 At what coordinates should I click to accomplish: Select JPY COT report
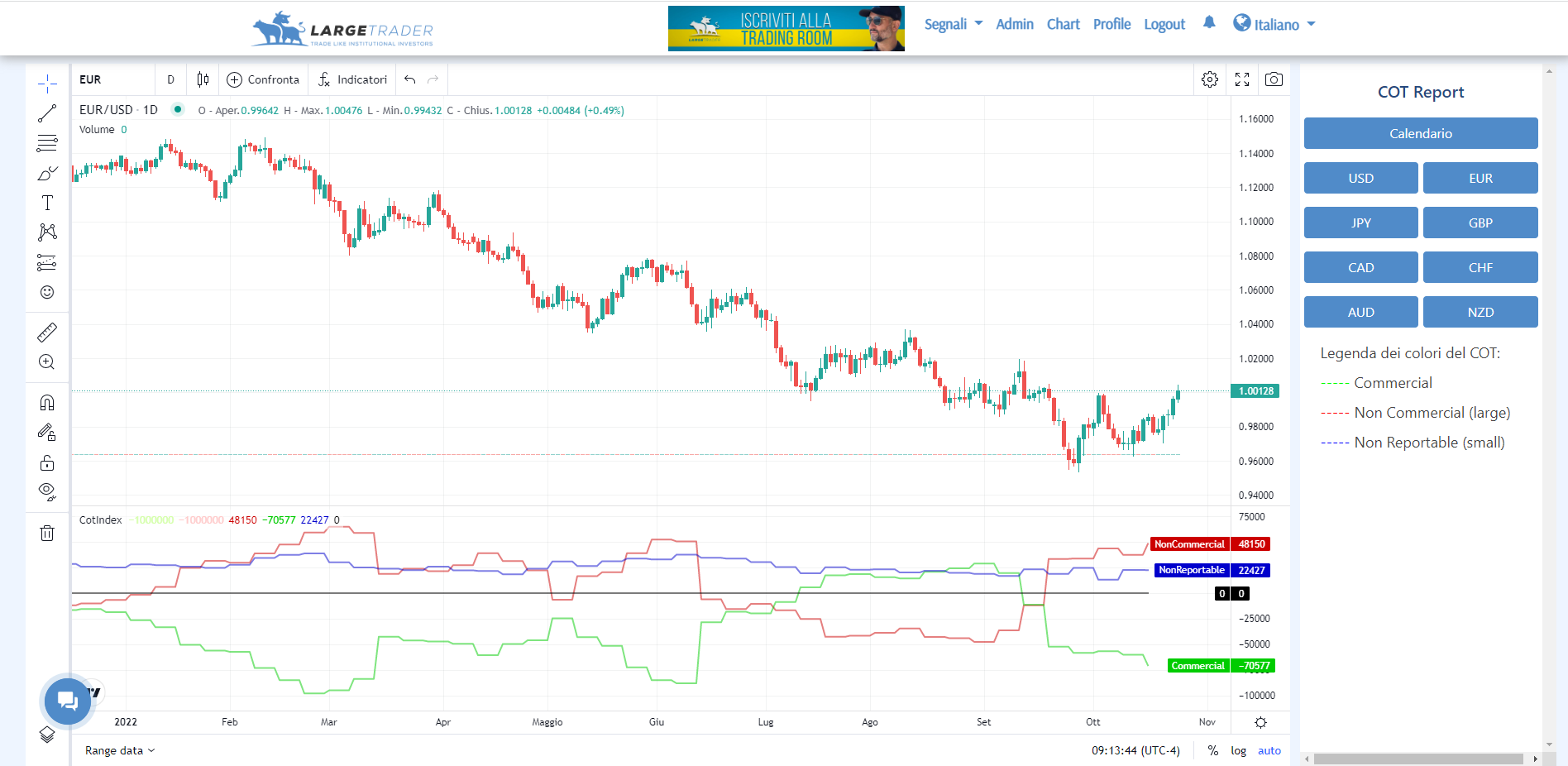pyautogui.click(x=1361, y=223)
